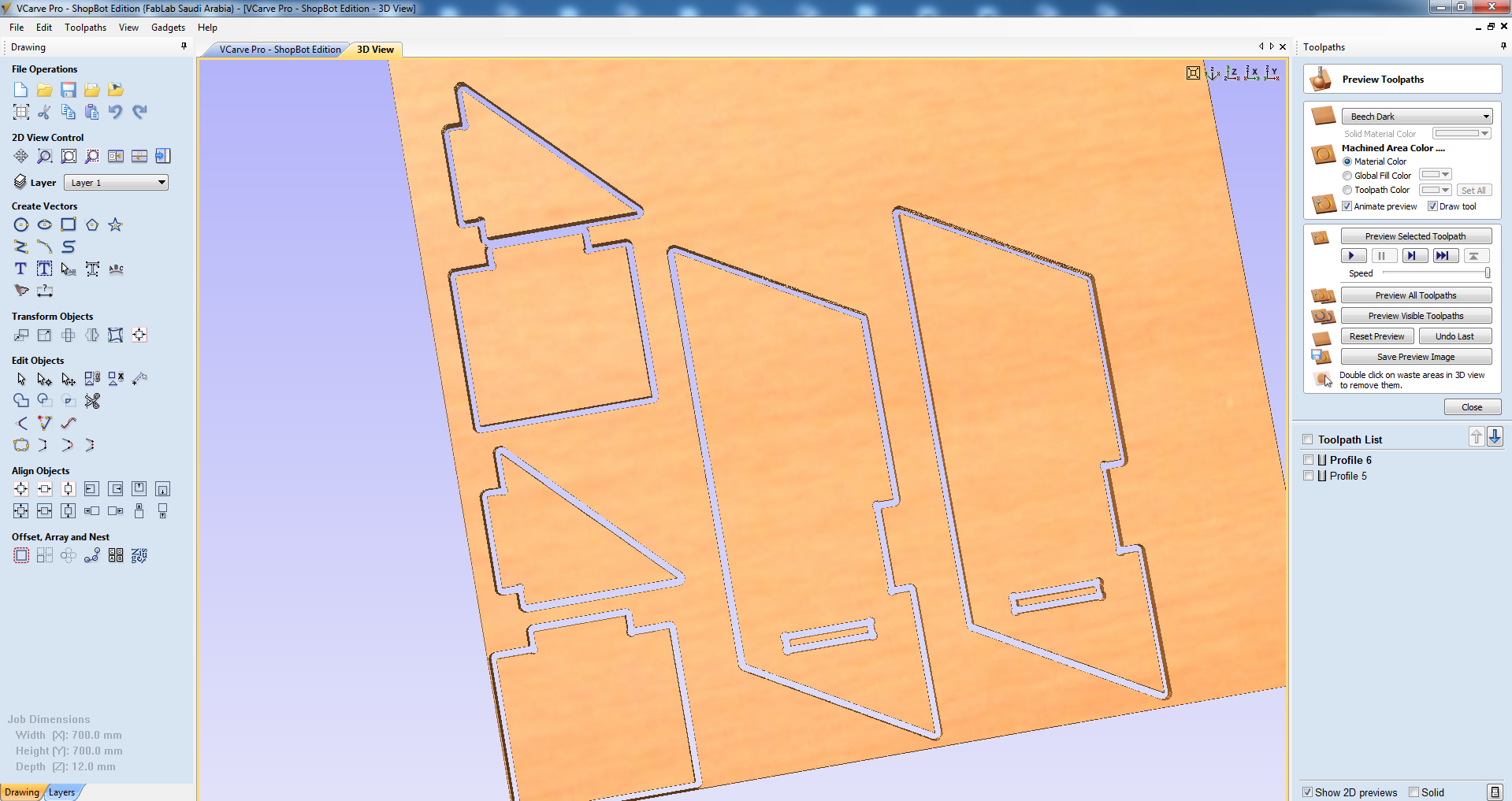Toggle the Animate preview checkbox
The image size is (1512, 801).
pyautogui.click(x=1347, y=206)
